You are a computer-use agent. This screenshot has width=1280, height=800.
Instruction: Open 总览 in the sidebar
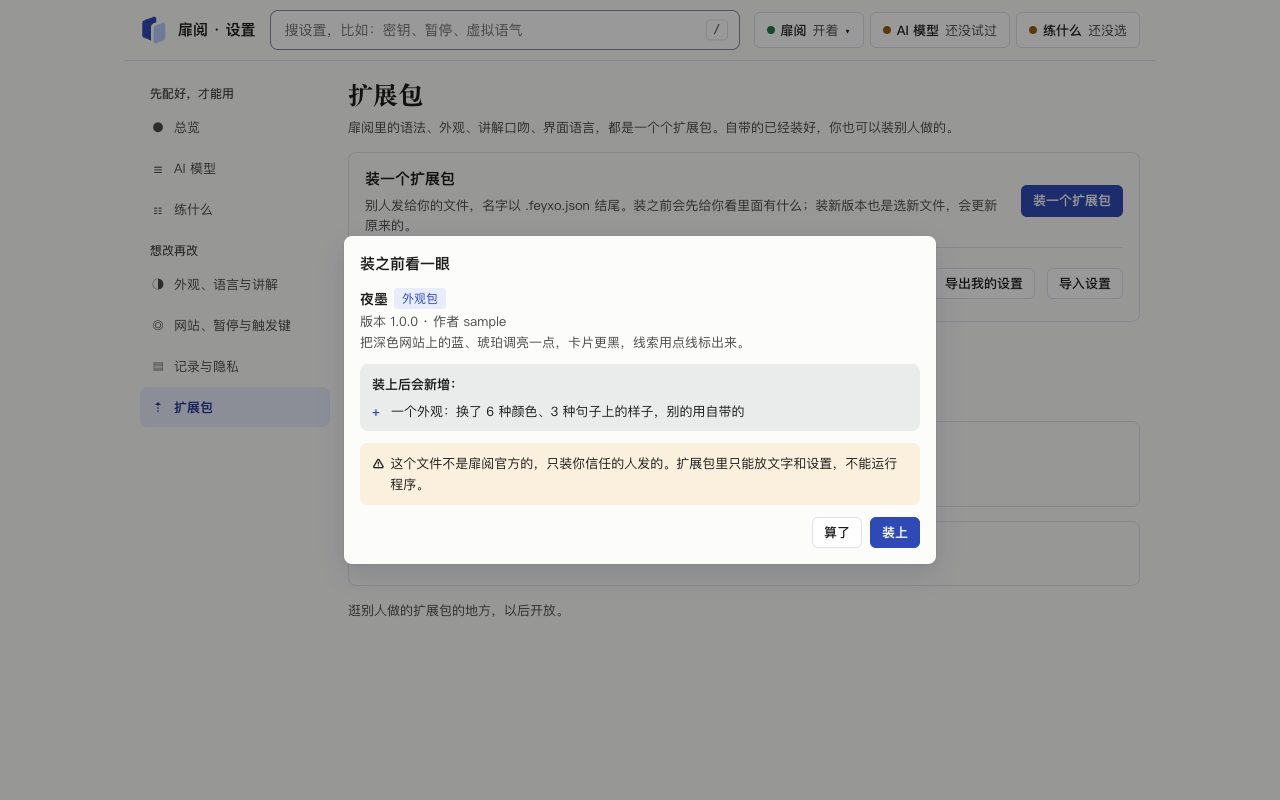235,127
